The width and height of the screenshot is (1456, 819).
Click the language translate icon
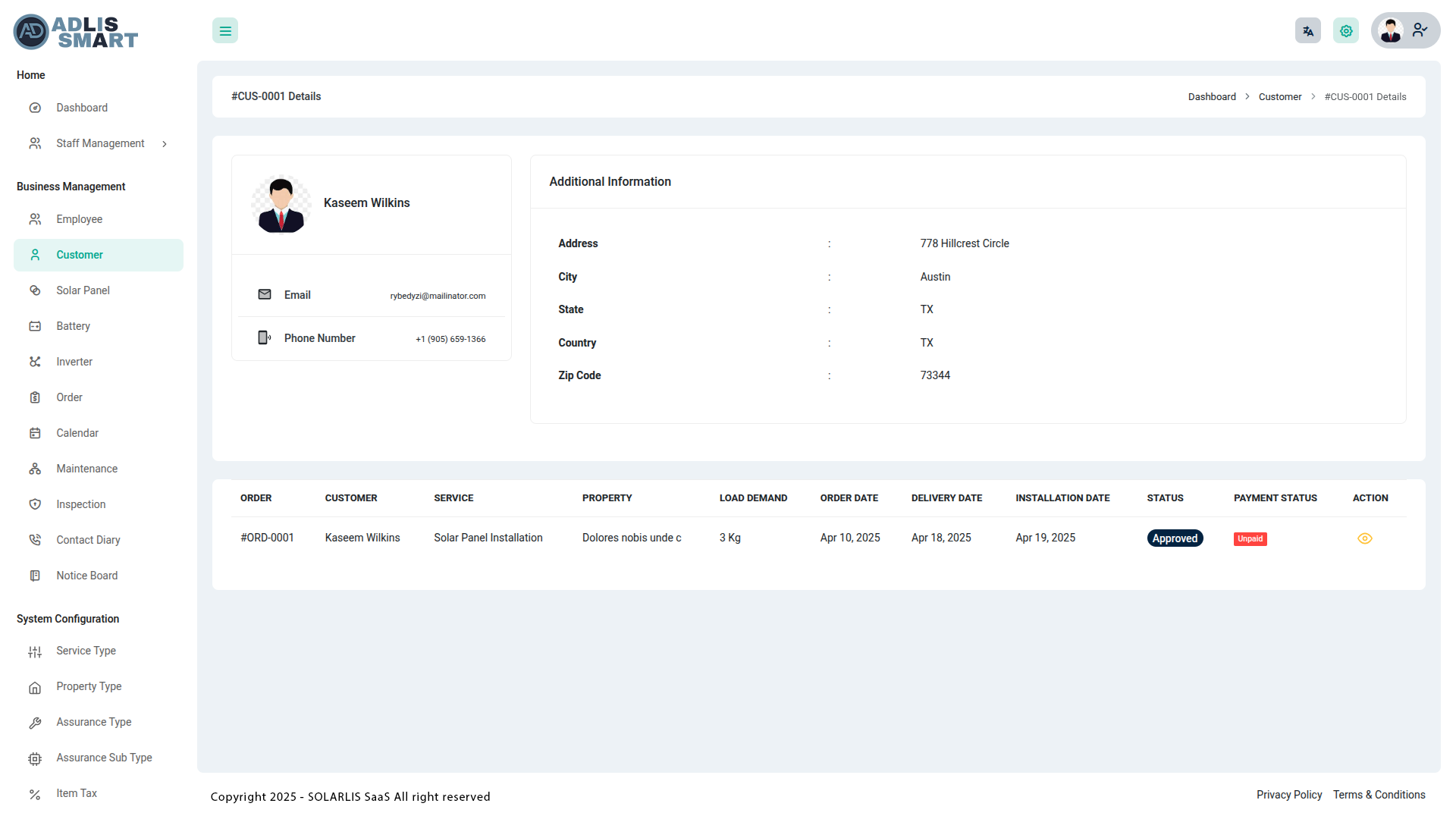1307,31
